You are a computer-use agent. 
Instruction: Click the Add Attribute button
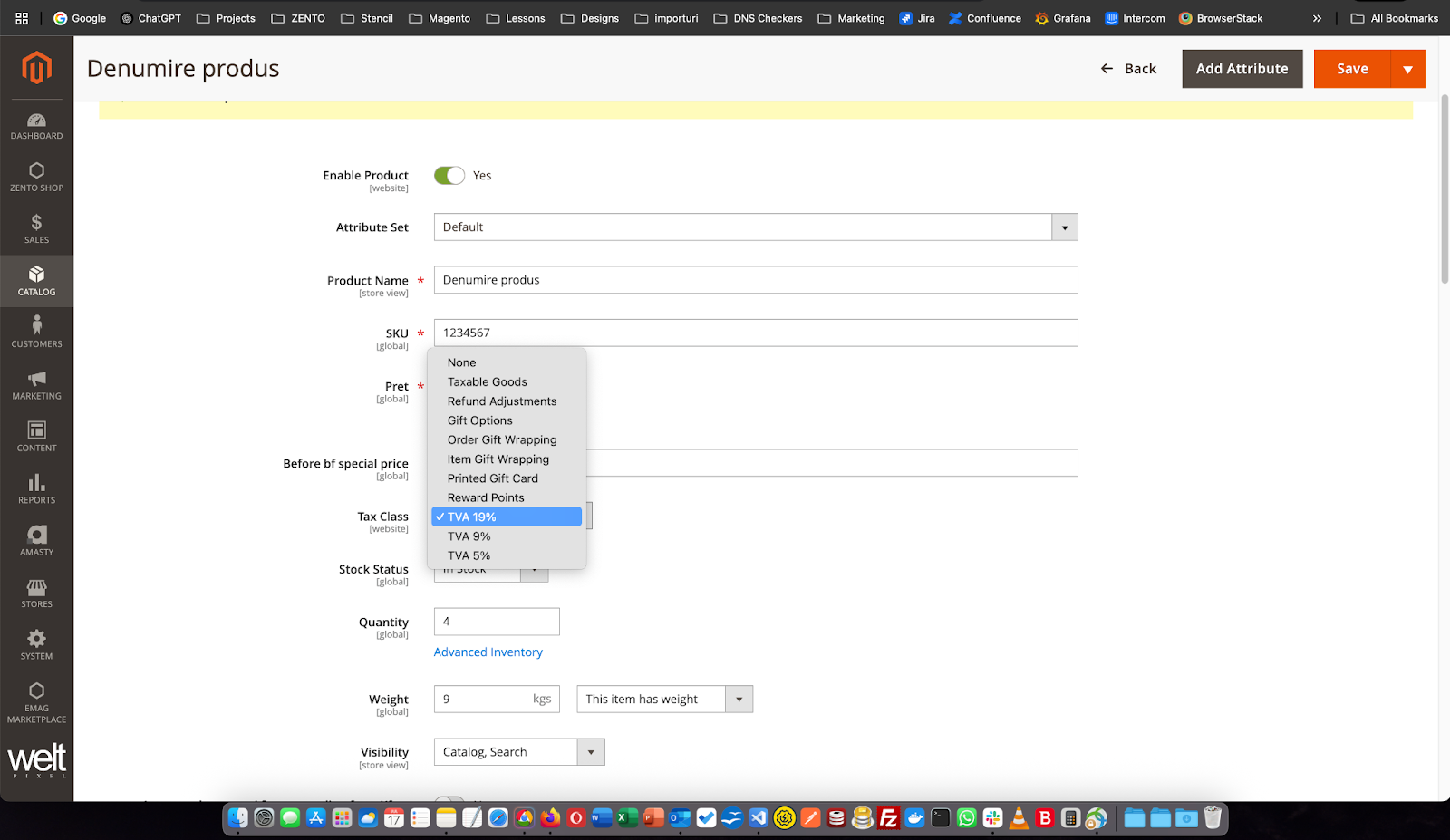tap(1242, 69)
